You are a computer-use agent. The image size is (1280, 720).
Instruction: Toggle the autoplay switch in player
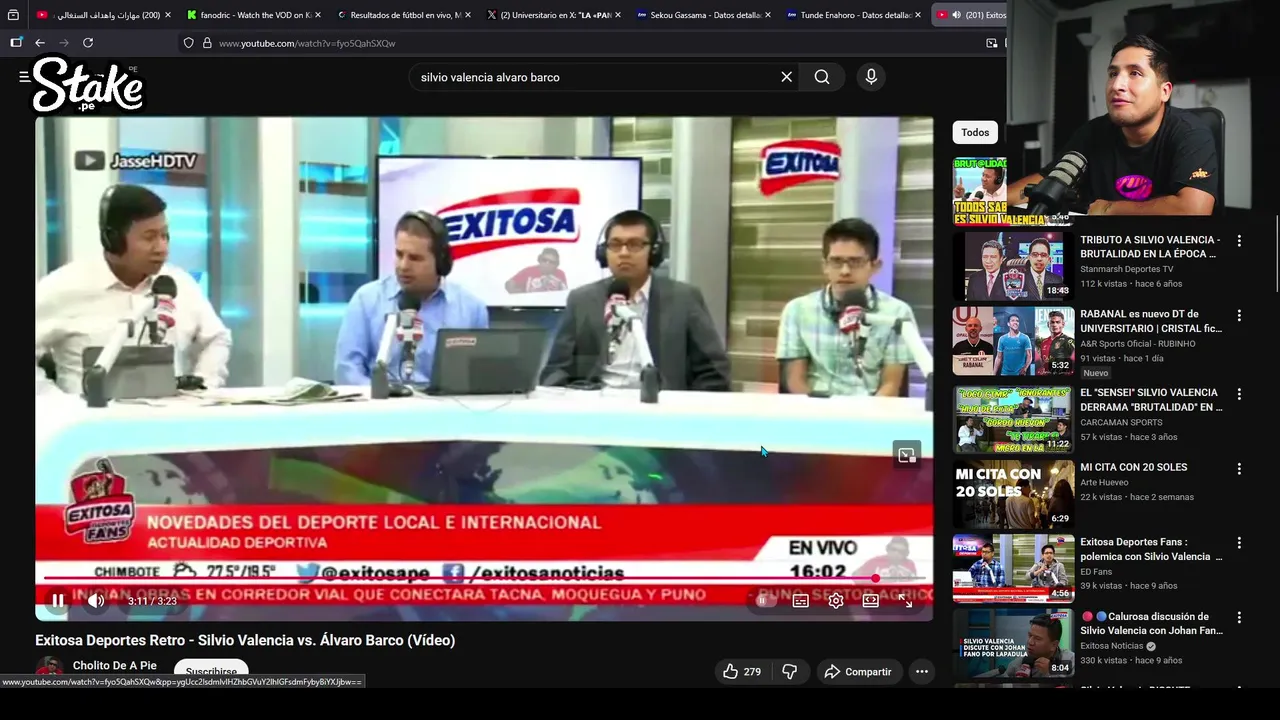click(x=764, y=601)
